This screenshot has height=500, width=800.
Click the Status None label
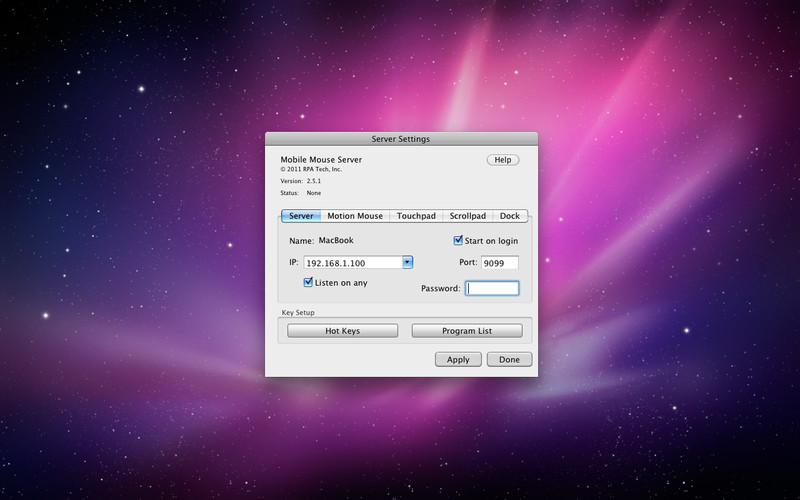(301, 193)
